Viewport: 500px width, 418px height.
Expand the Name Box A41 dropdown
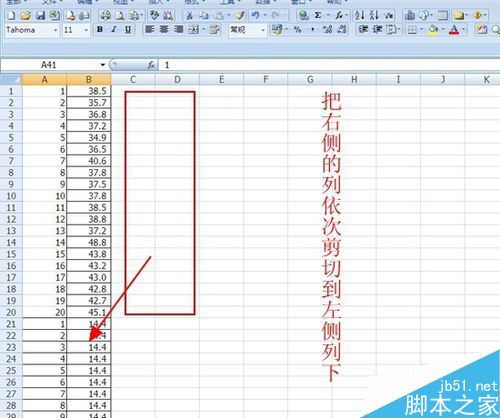(103, 65)
